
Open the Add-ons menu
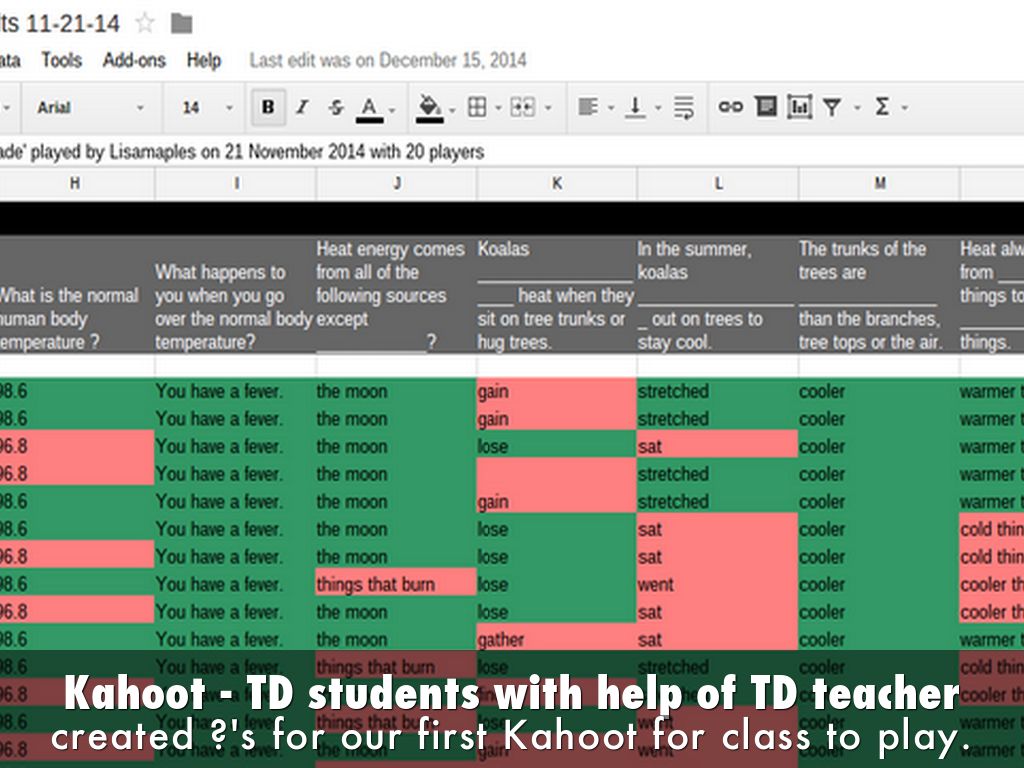point(134,61)
